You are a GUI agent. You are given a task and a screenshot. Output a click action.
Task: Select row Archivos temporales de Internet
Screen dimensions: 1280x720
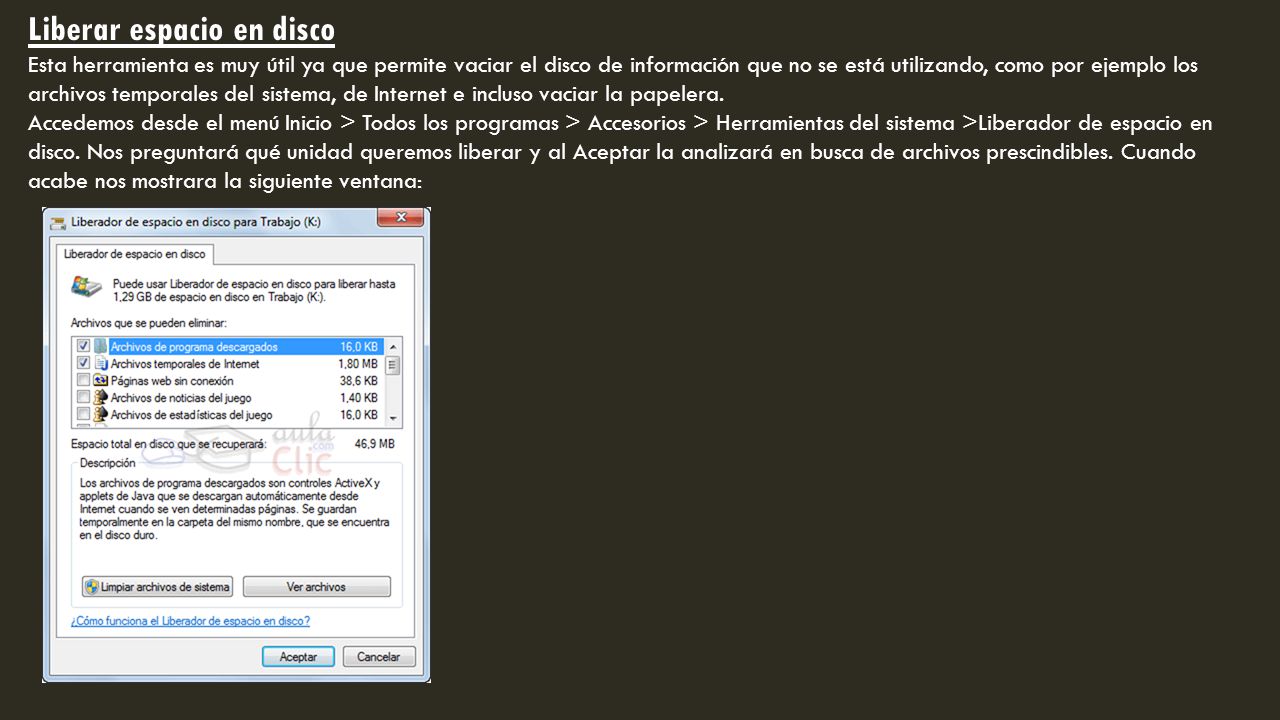point(229,364)
